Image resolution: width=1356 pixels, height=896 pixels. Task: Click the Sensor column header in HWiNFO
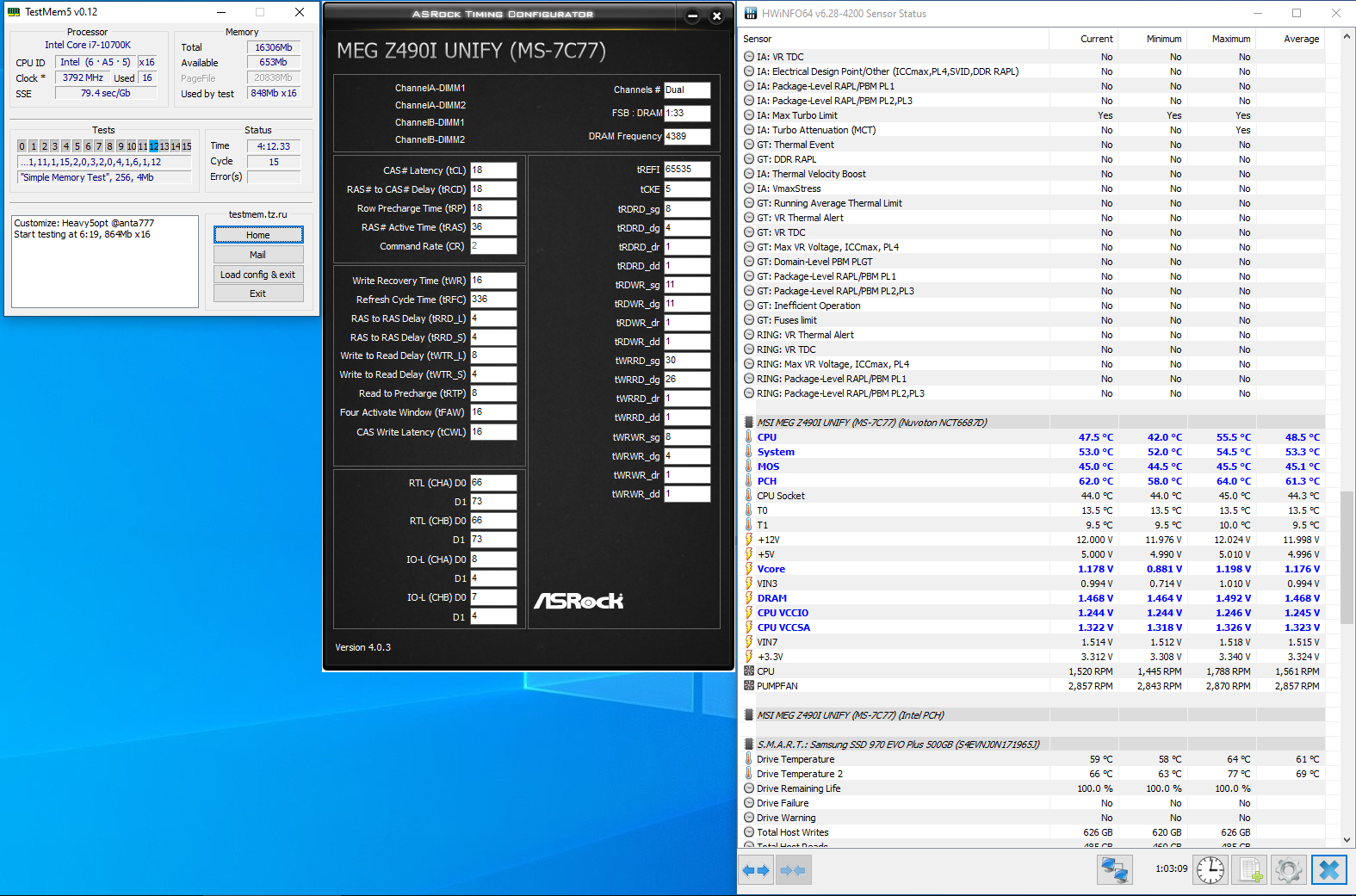pos(894,39)
